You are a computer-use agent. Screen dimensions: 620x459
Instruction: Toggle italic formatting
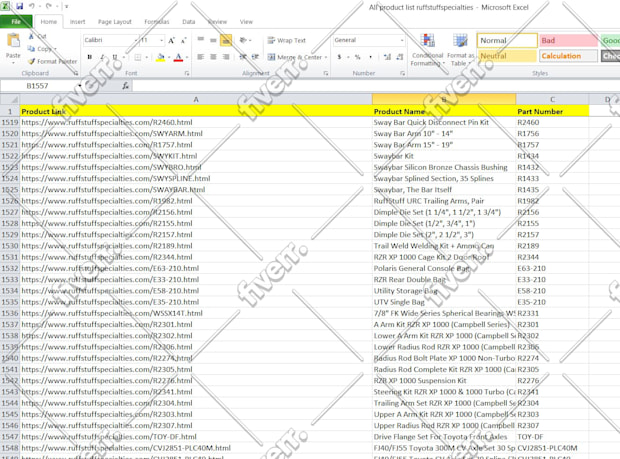[x=102, y=57]
